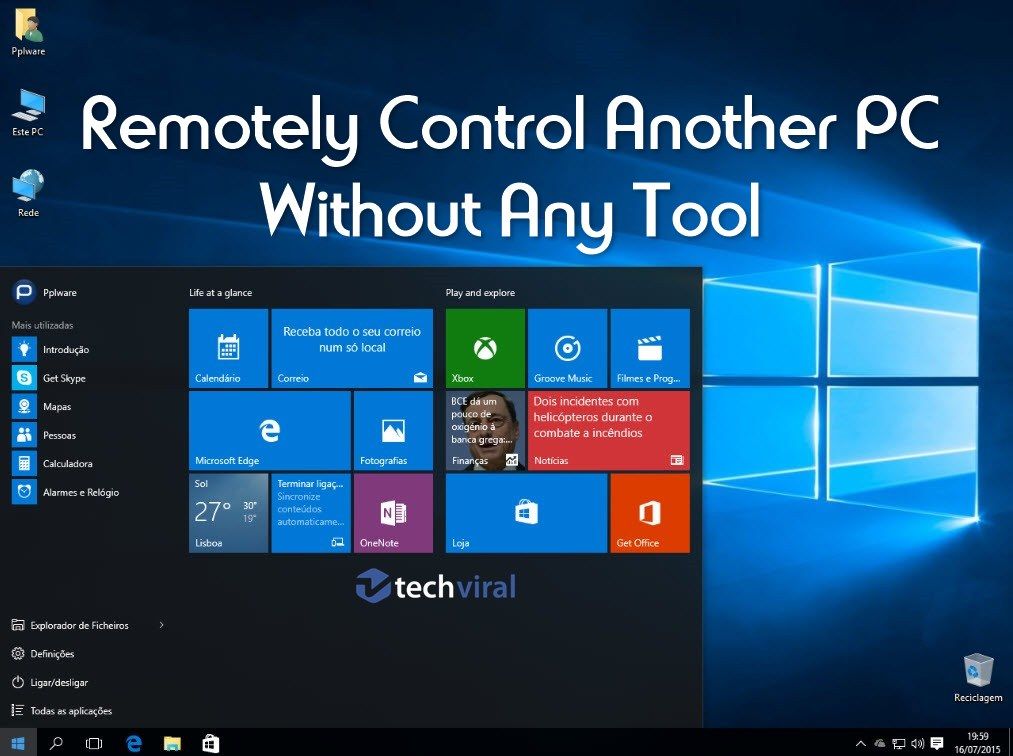The width and height of the screenshot is (1013, 756).
Task: Open the Loja store tile
Action: pyautogui.click(x=527, y=513)
